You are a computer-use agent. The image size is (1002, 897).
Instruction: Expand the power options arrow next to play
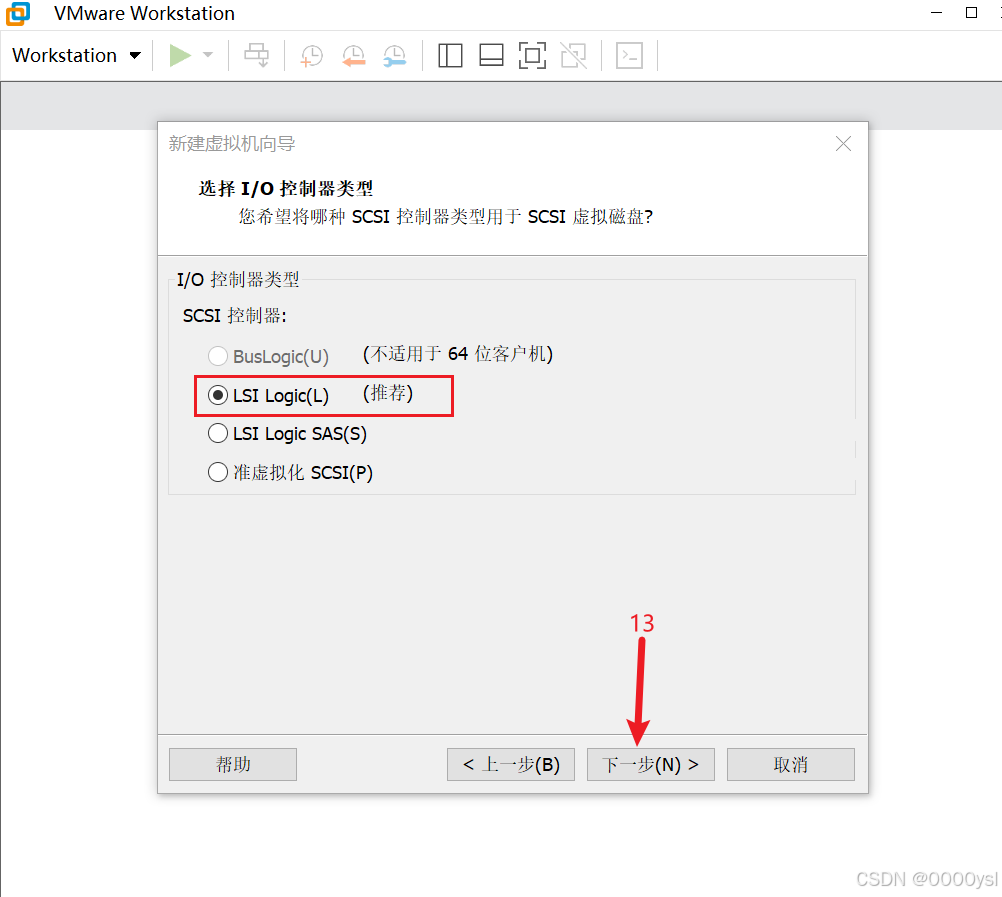(x=208, y=56)
